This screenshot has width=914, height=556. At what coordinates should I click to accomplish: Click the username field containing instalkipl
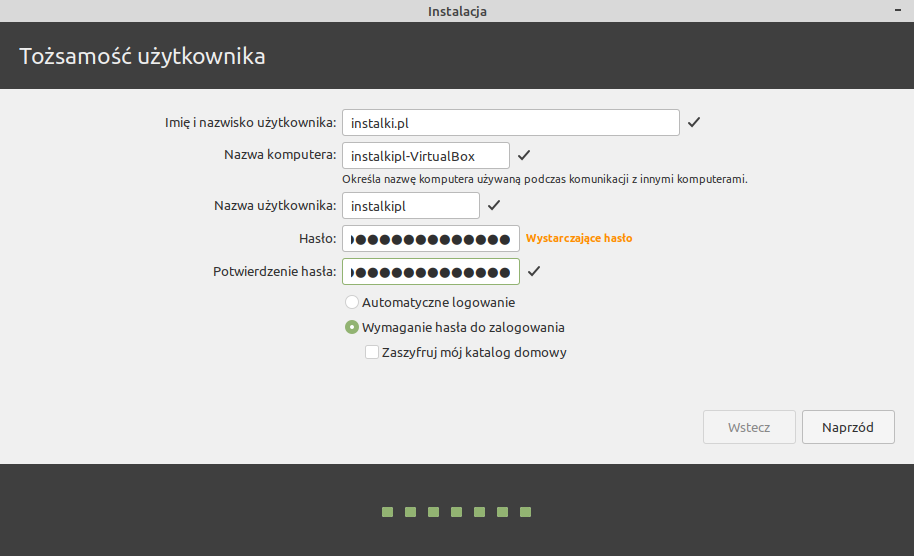tap(410, 205)
